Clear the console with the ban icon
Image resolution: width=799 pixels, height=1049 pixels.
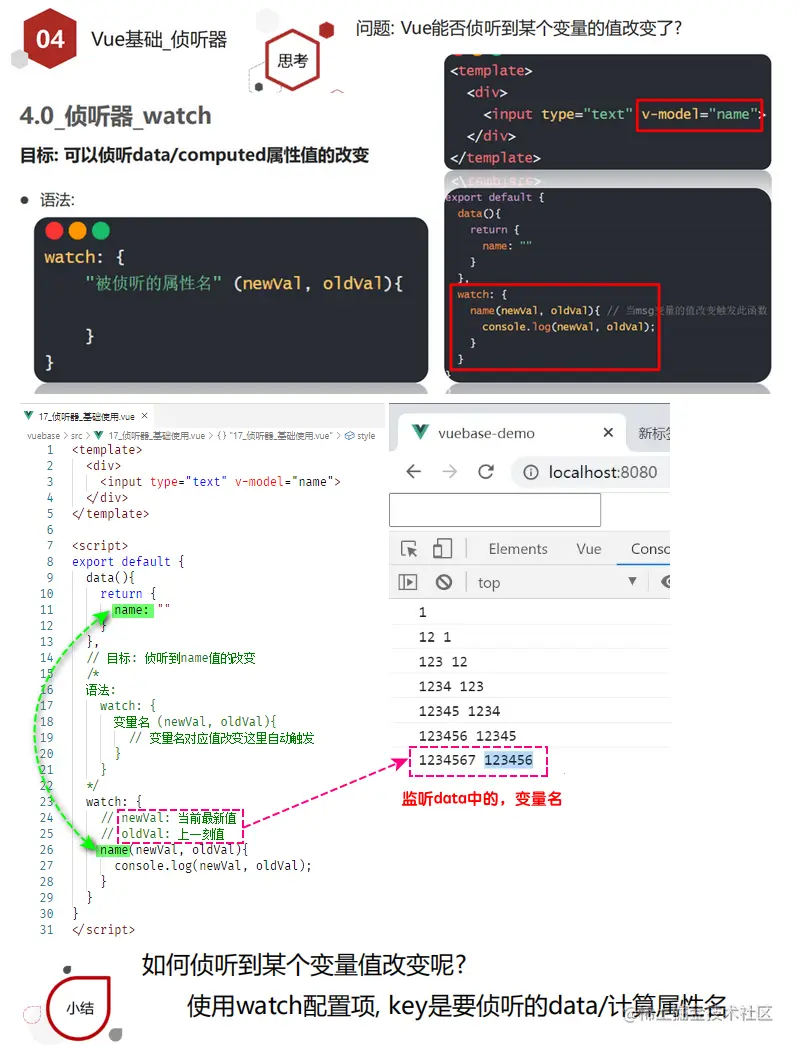(x=444, y=582)
